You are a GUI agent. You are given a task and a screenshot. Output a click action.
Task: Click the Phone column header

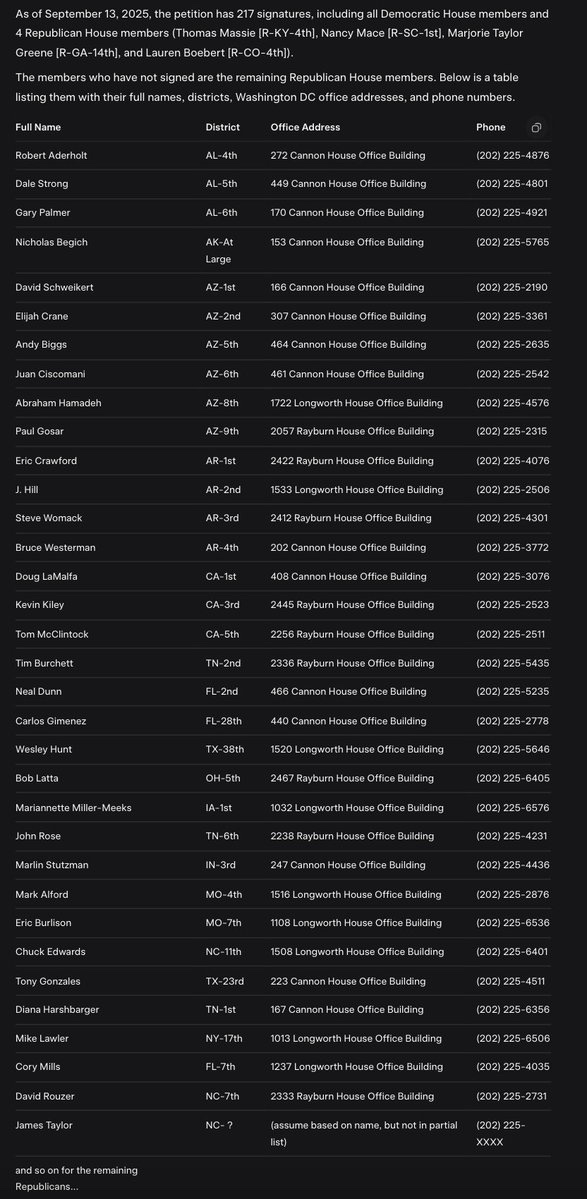(x=491, y=127)
